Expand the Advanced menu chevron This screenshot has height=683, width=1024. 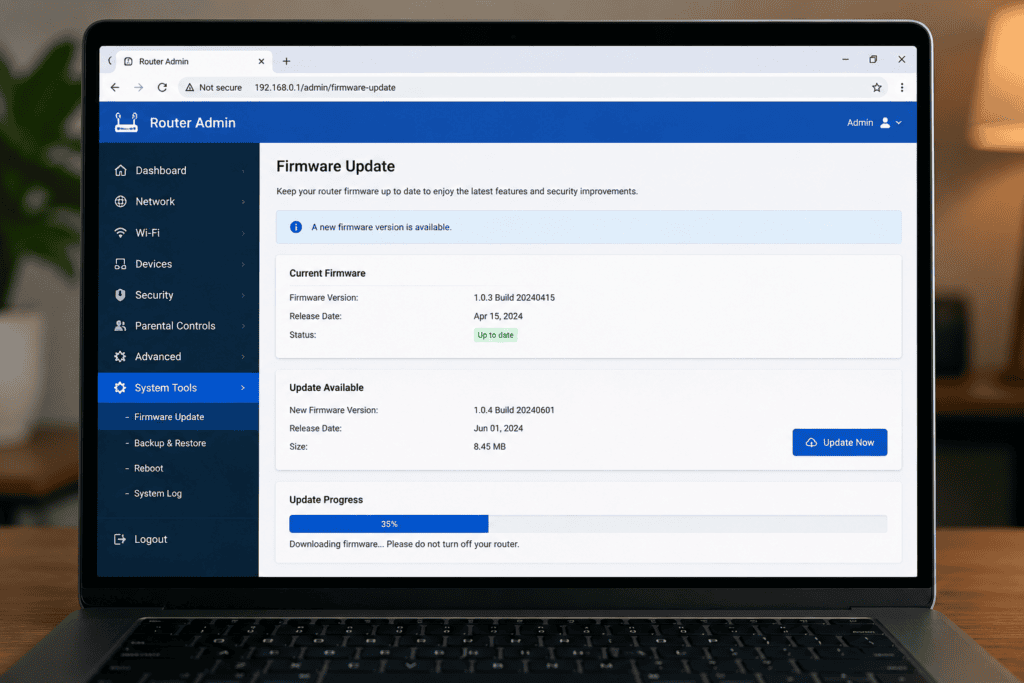(x=243, y=357)
